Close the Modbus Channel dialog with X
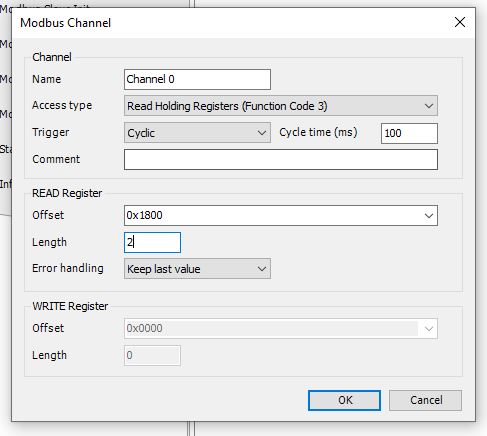Viewport: 487px width, 436px height. (x=460, y=22)
